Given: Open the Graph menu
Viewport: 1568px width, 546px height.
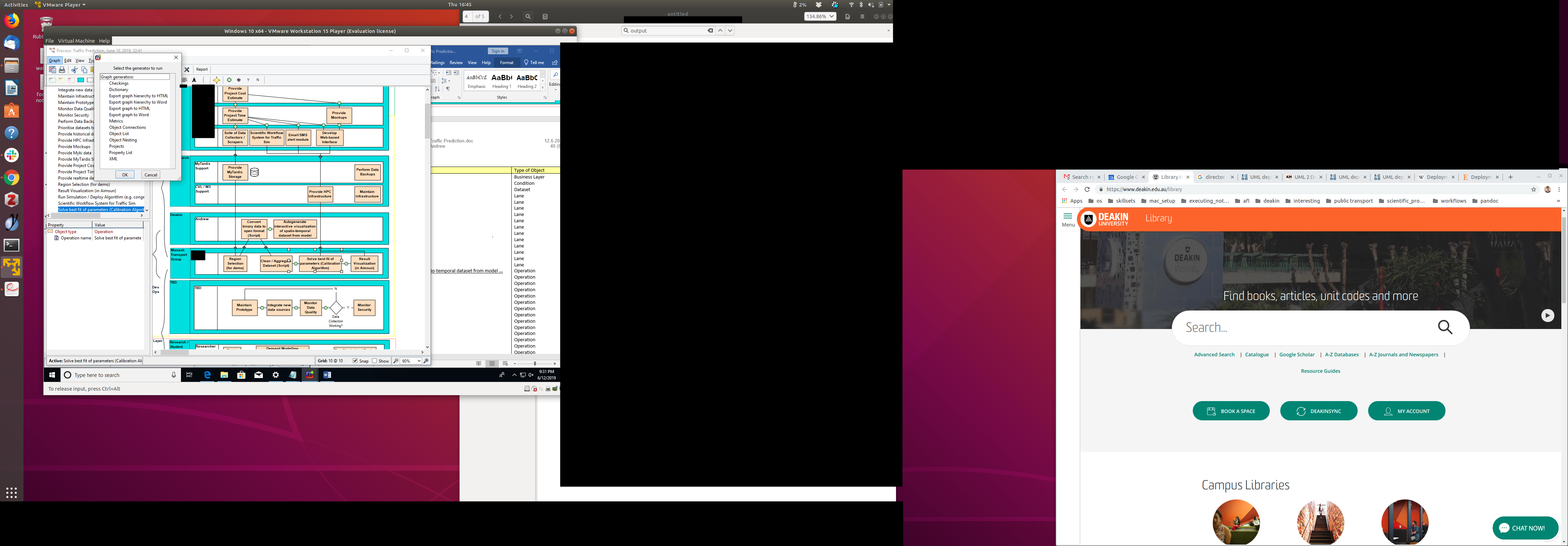Looking at the screenshot, I should (x=55, y=60).
